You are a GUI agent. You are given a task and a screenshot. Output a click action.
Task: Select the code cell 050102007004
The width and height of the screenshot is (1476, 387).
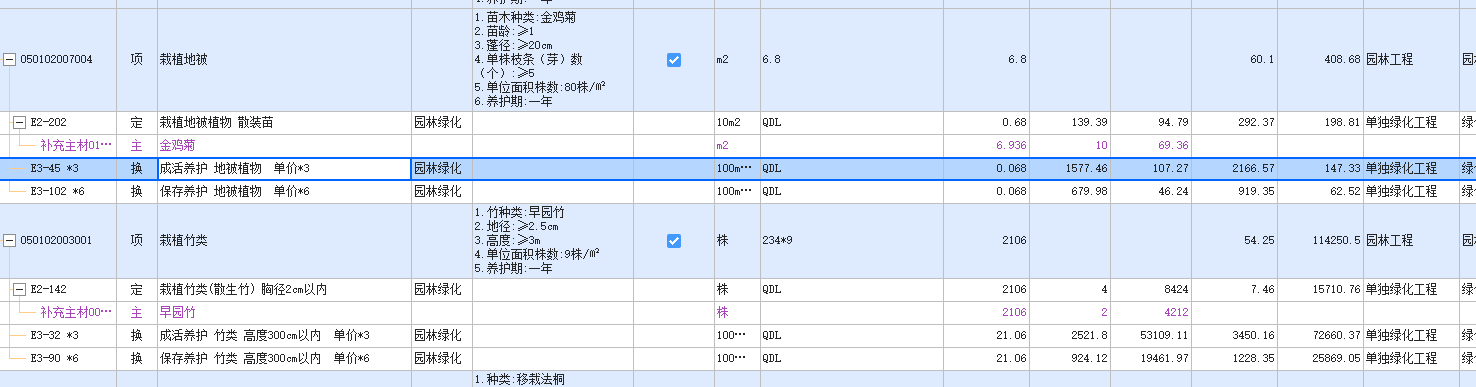pos(56,60)
